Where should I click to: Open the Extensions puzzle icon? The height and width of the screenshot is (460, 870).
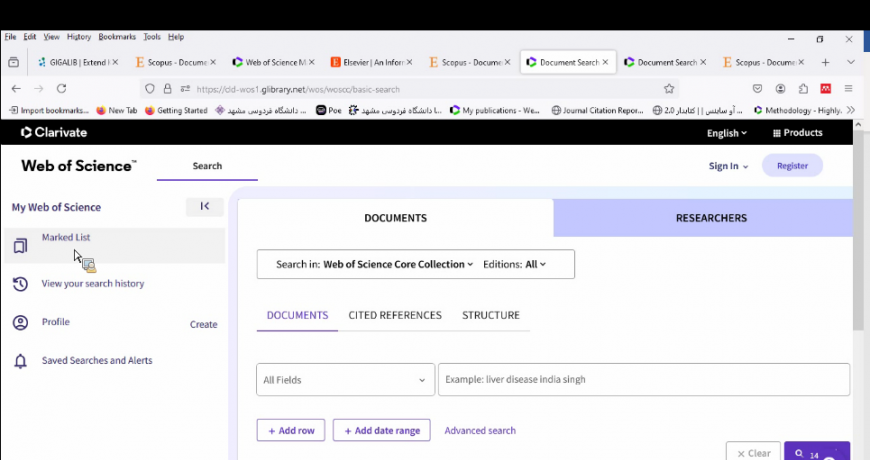pyautogui.click(x=803, y=89)
